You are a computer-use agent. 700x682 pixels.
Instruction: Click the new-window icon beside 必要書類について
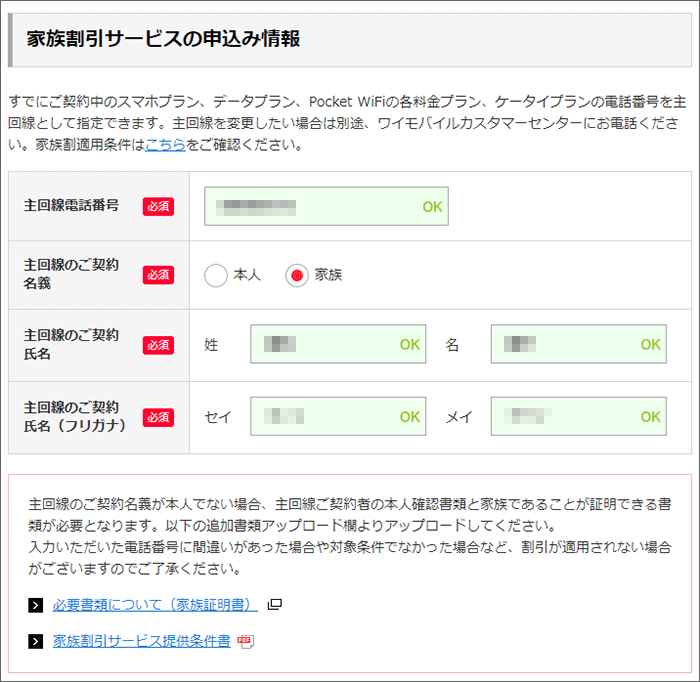coord(275,604)
